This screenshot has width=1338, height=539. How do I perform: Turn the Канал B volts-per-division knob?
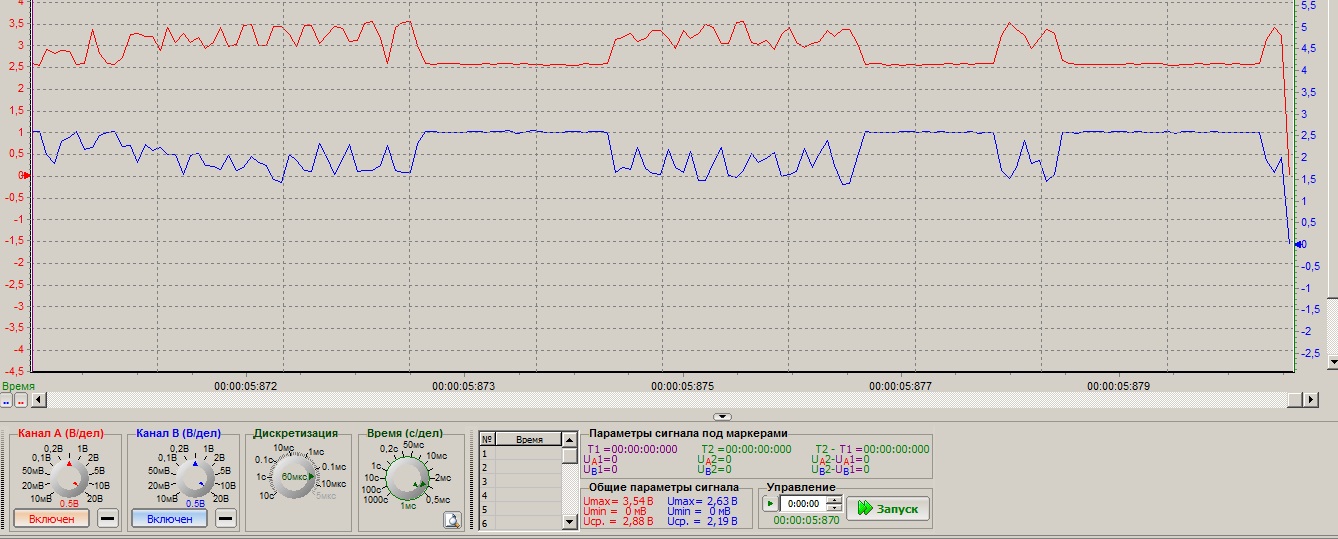pos(195,478)
